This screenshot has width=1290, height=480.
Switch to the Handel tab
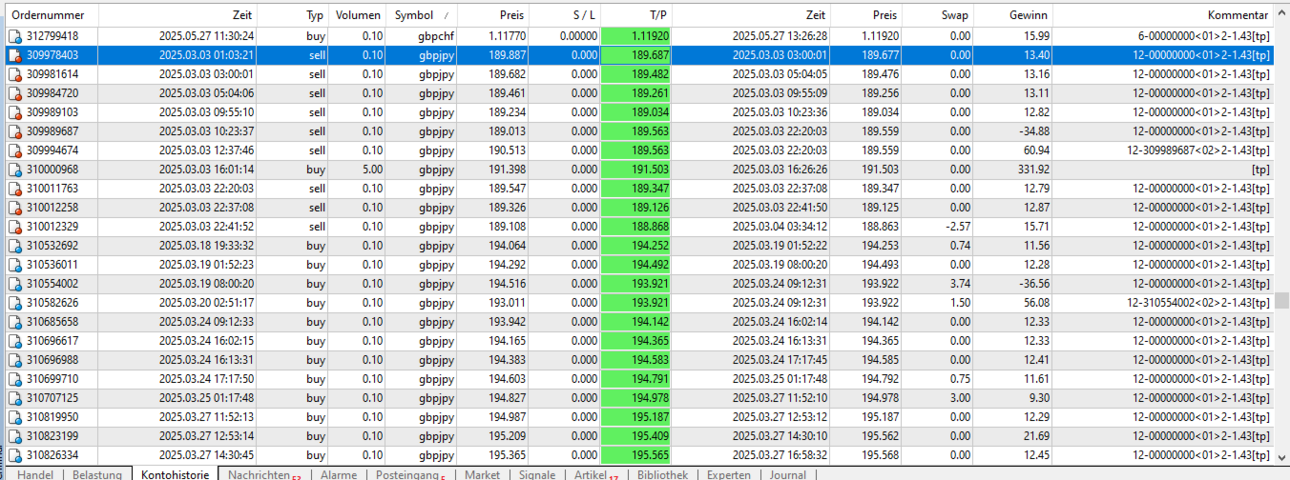pyautogui.click(x=35, y=474)
